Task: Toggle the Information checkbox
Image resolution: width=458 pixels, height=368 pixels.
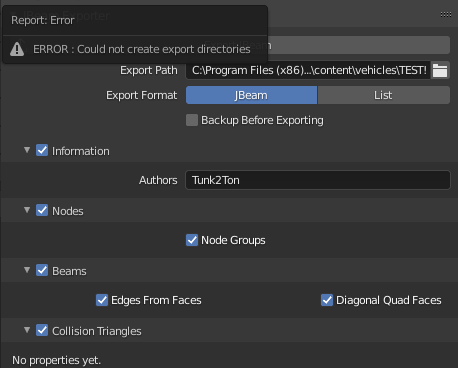Action: coord(42,150)
